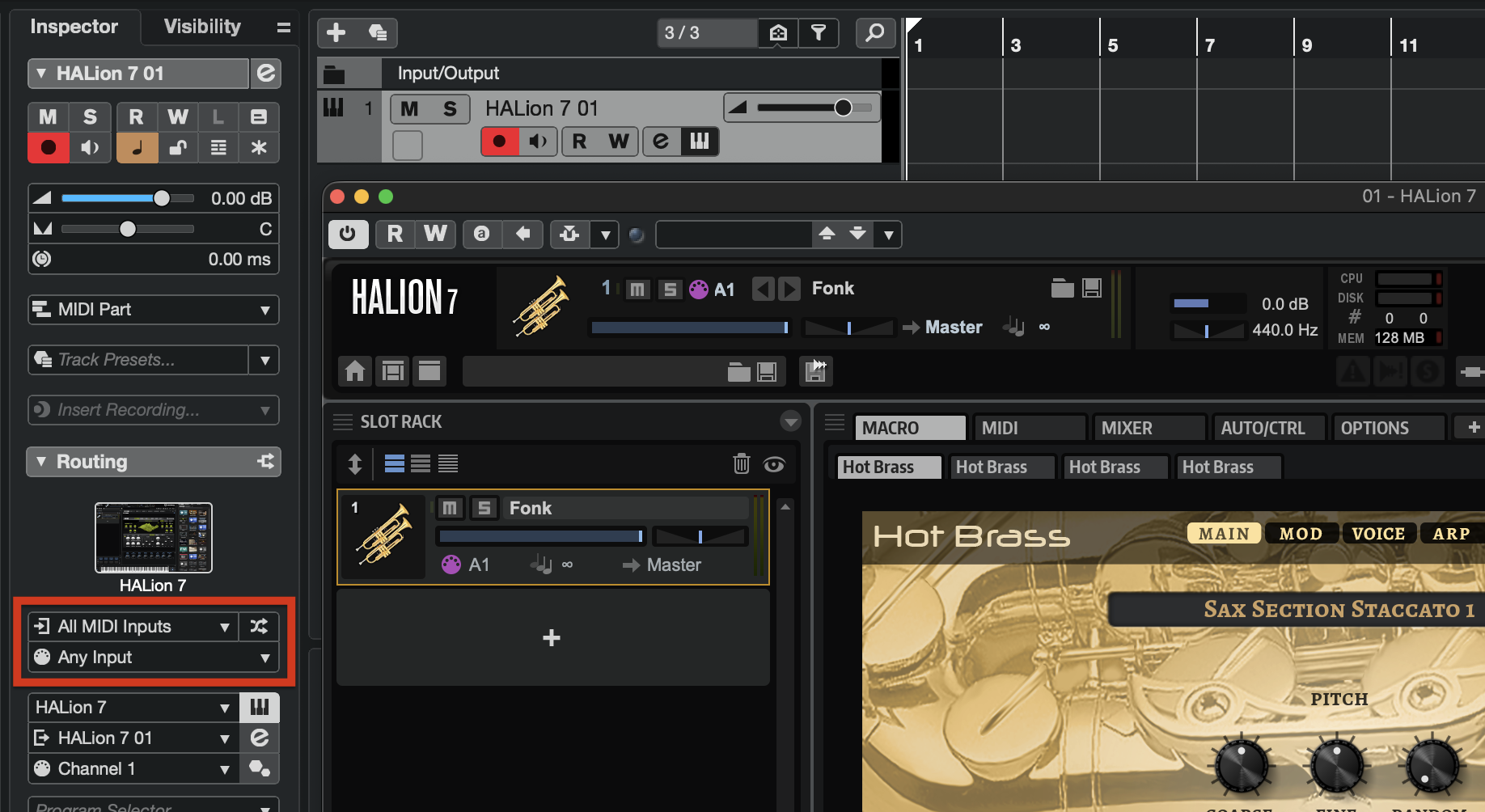Image resolution: width=1485 pixels, height=812 pixels.
Task: Click the Fonk trumpet icon in Slot Rack
Action: click(383, 535)
